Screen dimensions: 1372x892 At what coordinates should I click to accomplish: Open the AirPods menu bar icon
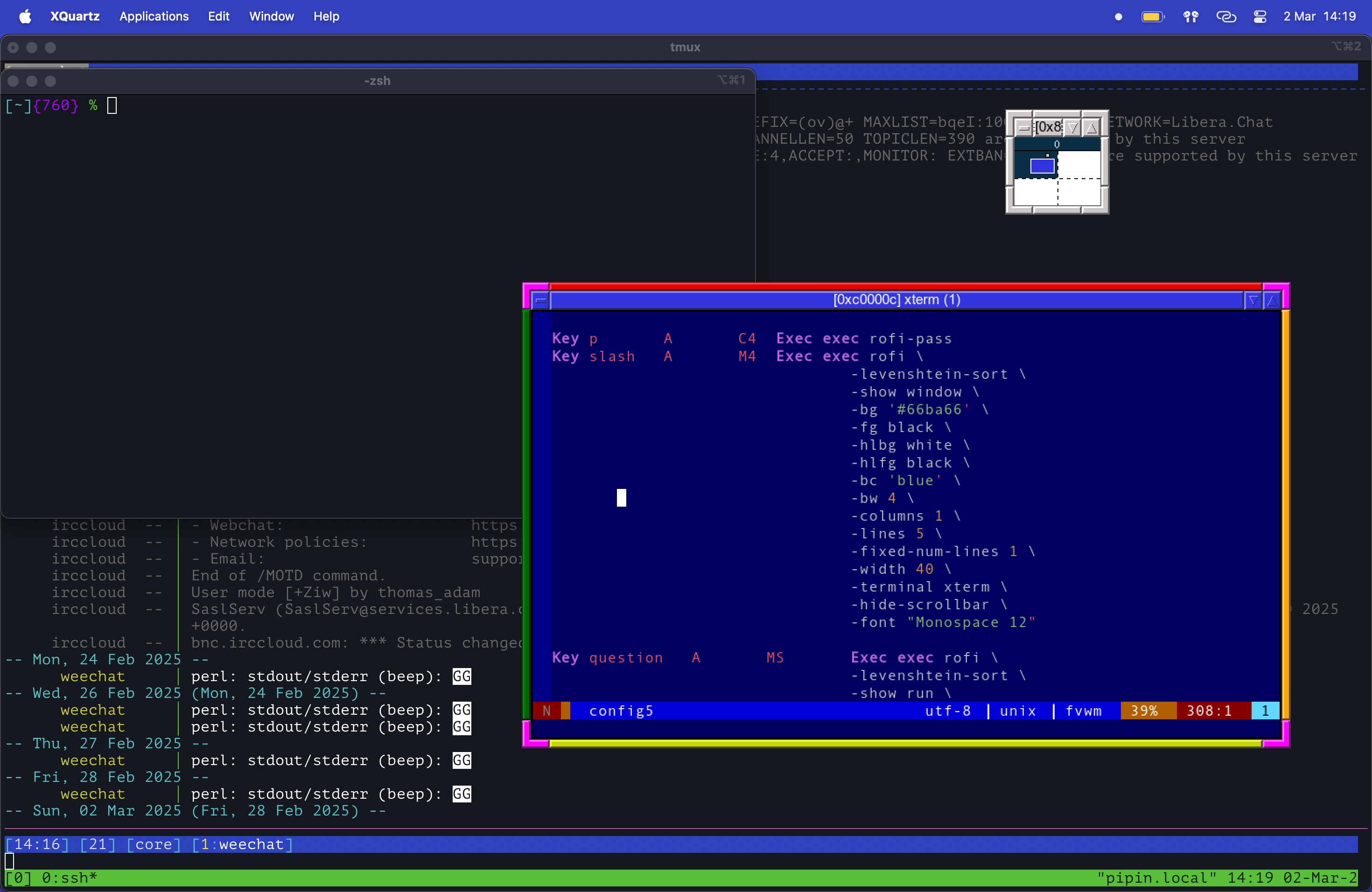coord(1190,16)
